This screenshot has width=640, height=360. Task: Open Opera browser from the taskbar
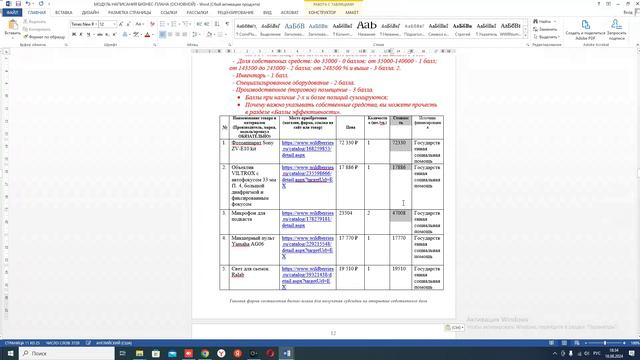click(270, 353)
